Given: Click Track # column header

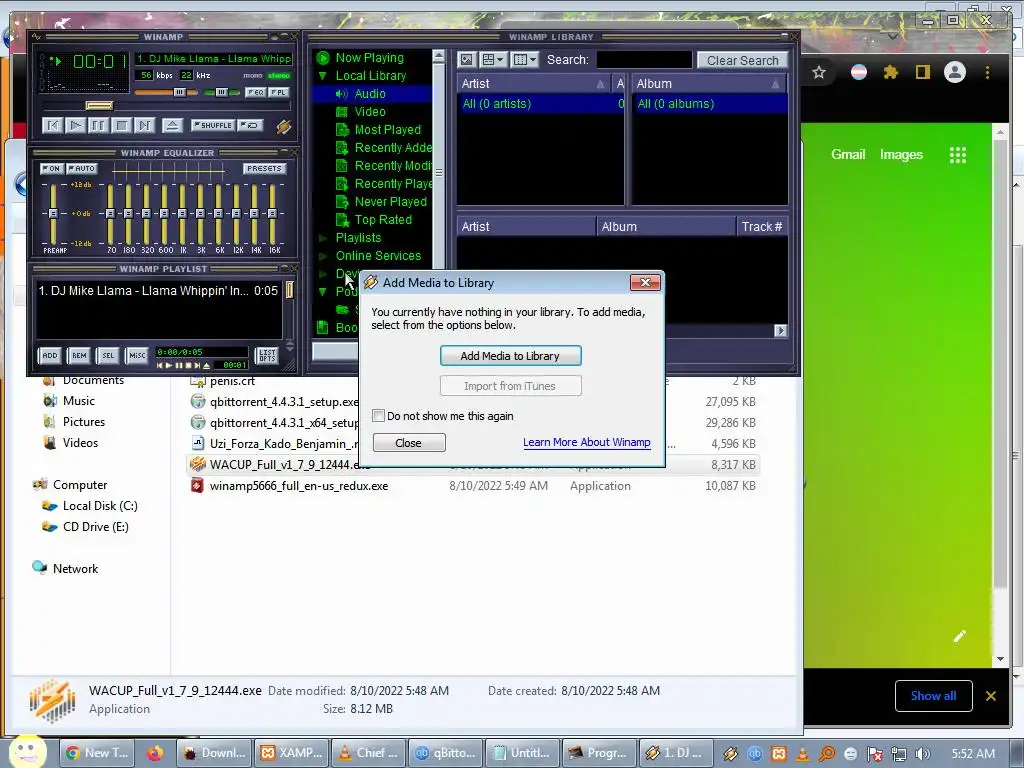Looking at the screenshot, I should 761,227.
